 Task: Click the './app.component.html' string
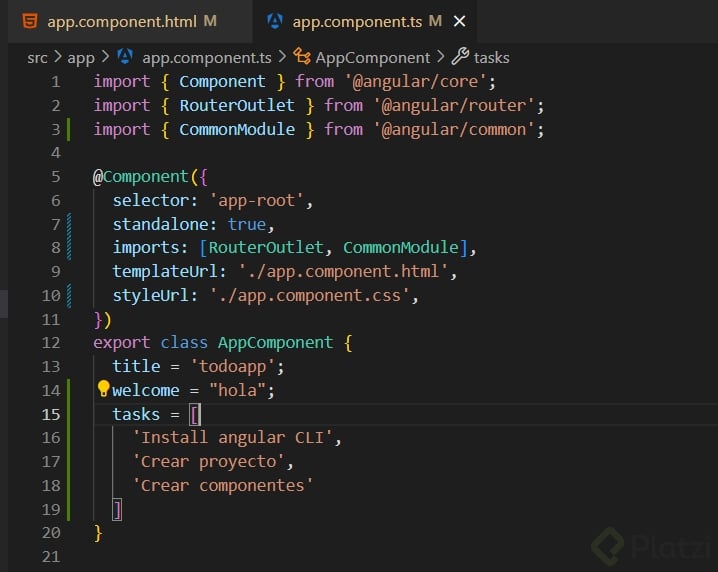pos(343,272)
